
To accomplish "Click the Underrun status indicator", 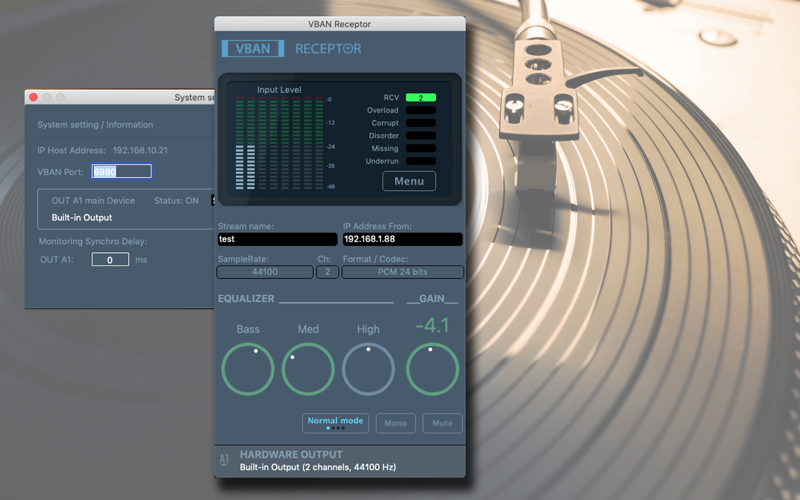I will (x=420, y=161).
